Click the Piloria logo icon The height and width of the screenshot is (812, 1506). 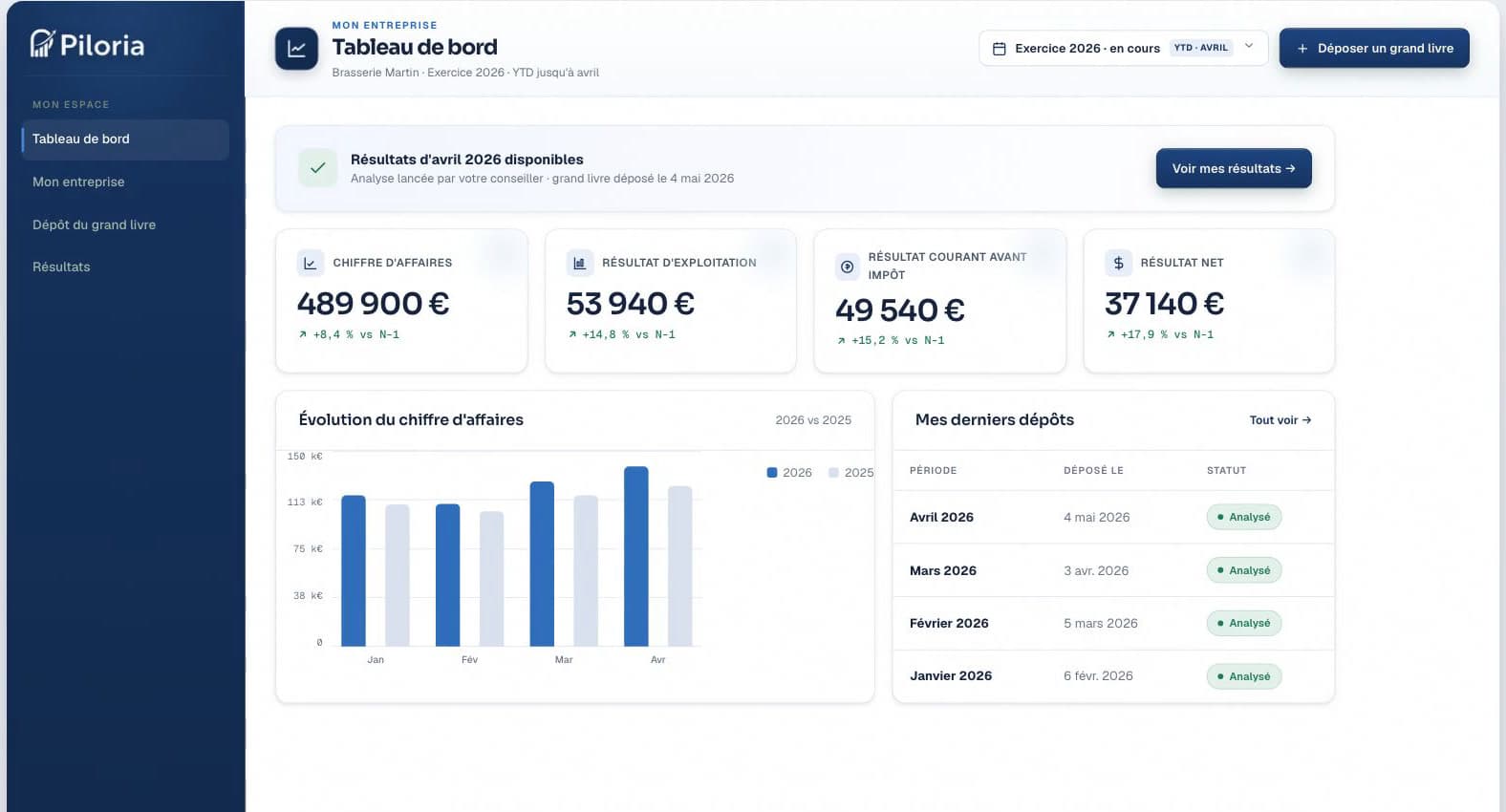click(42, 44)
